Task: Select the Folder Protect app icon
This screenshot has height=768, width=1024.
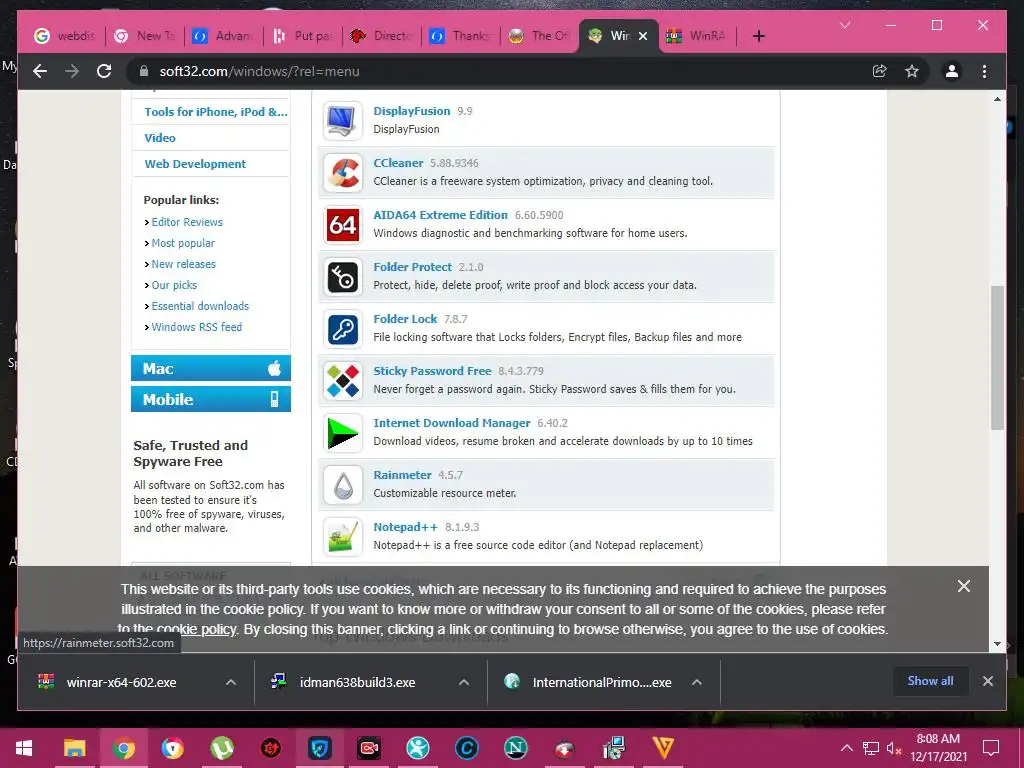Action: click(342, 277)
